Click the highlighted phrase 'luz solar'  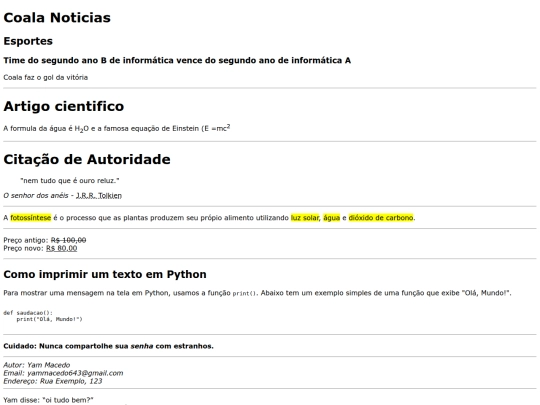305,218
